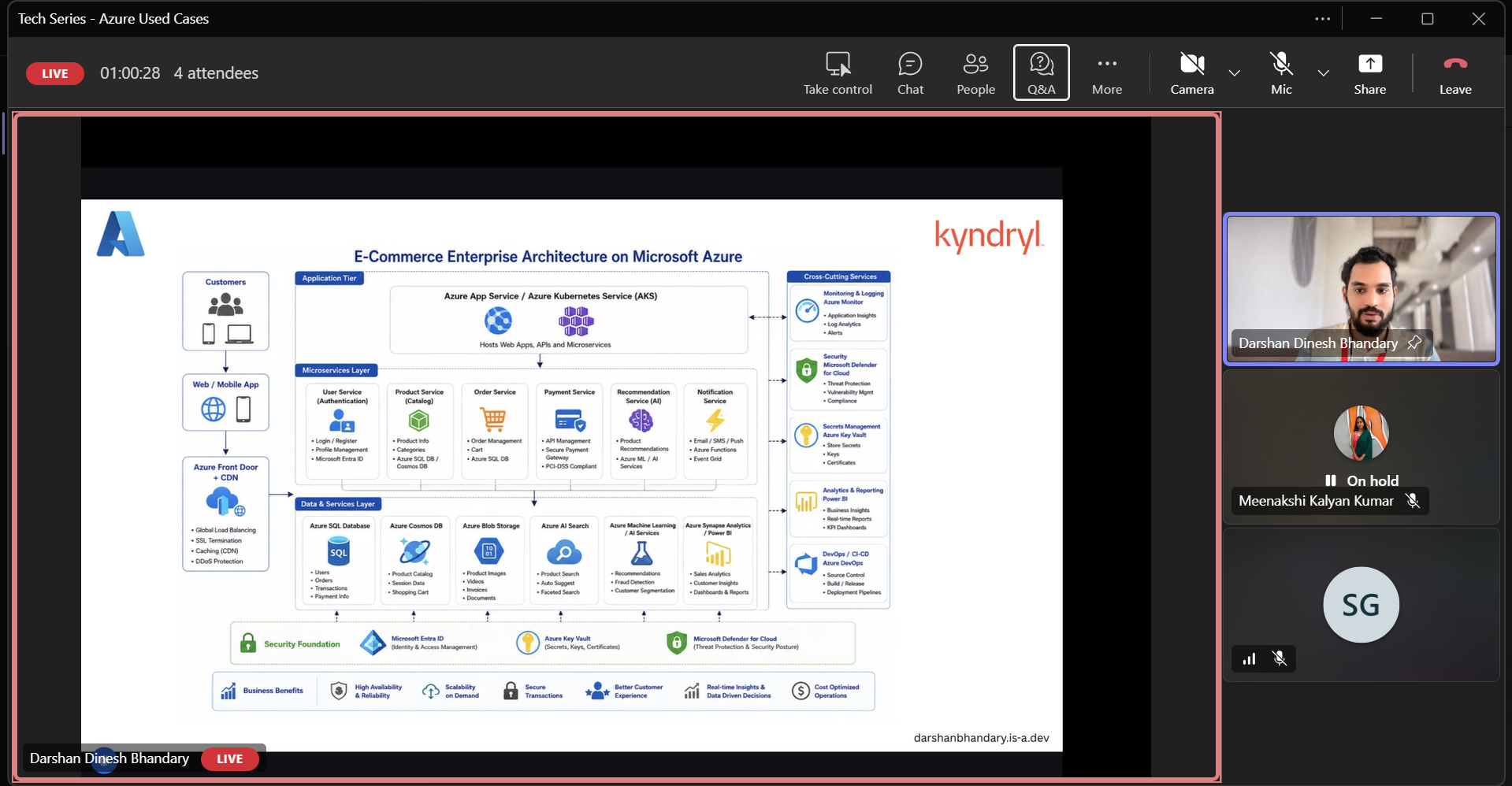Viewport: 1512px width, 786px height.
Task: Show the People list
Action: 975,73
